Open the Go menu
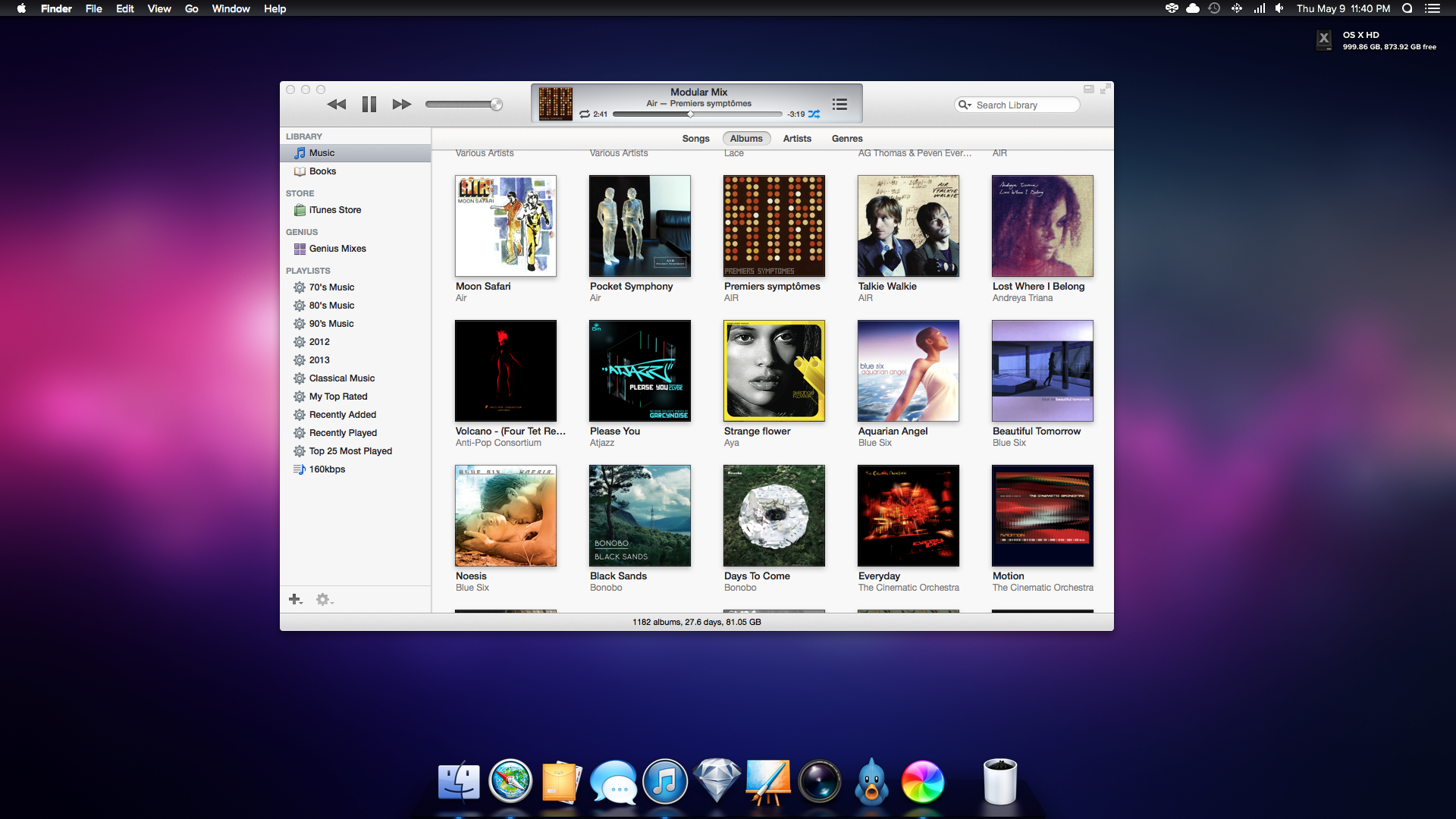 (192, 8)
